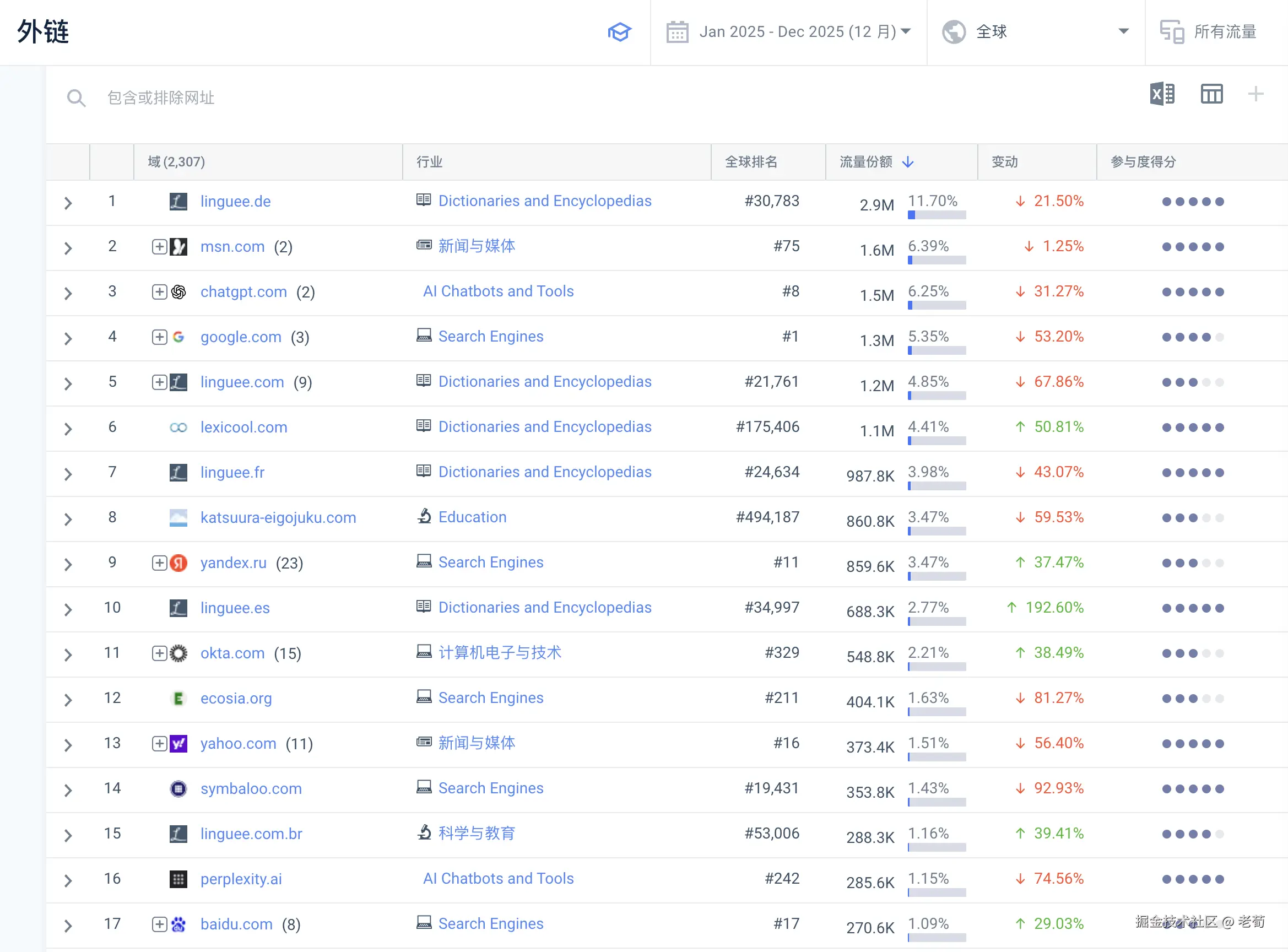This screenshot has height=952, width=1288.
Task: Click the 全球排名 column header
Action: pos(750,162)
